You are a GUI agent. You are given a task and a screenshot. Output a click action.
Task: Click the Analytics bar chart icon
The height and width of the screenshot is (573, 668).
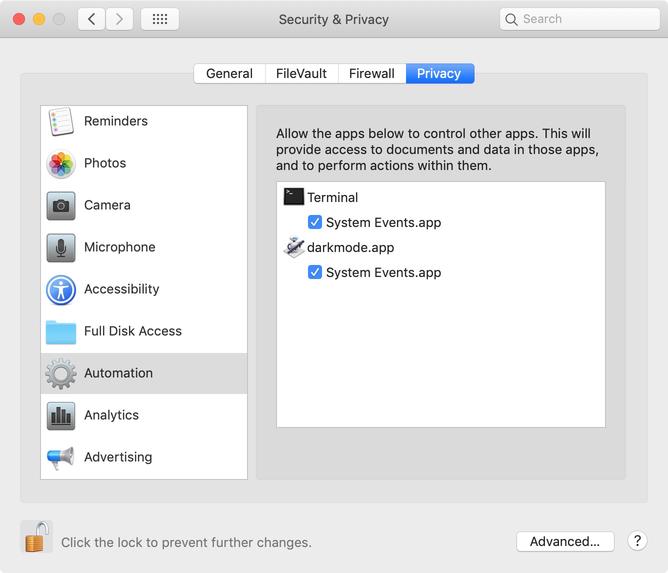pos(61,416)
